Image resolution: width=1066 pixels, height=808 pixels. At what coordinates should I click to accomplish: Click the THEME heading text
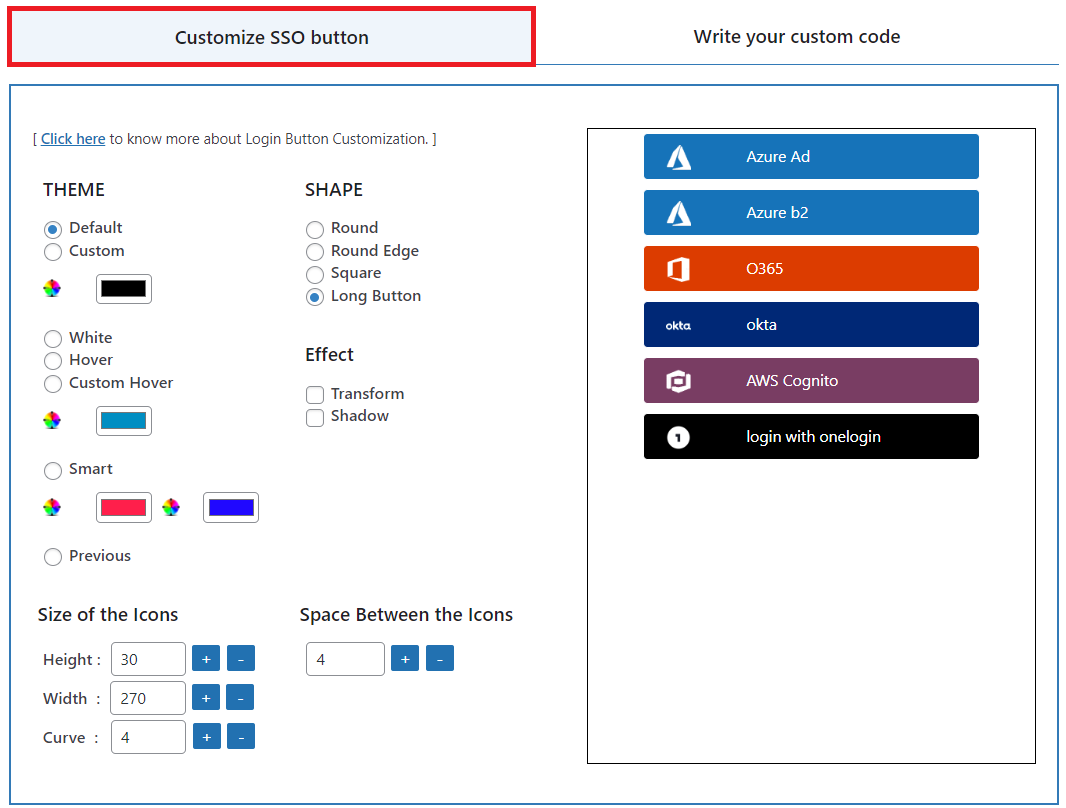pyautogui.click(x=73, y=190)
